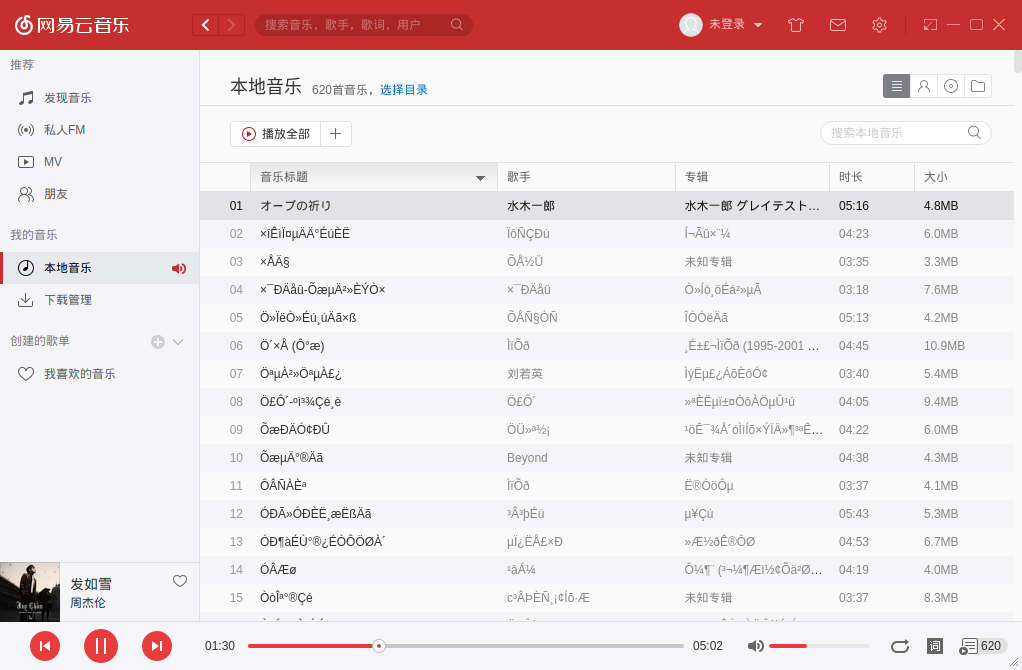This screenshot has height=670, width=1022.
Task: Open 我喜欢的音乐 playlist
Action: [x=78, y=373]
